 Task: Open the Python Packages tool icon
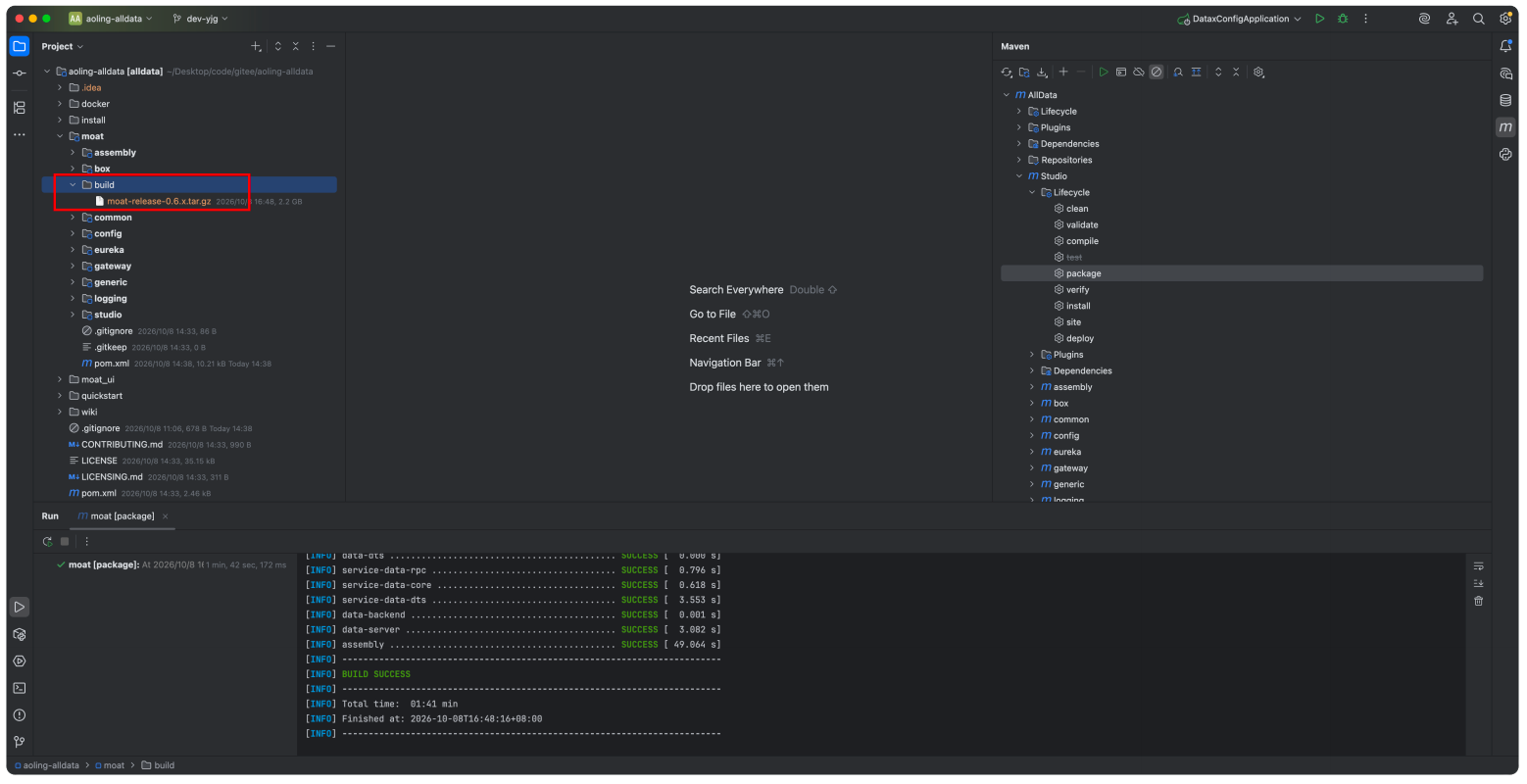point(1505,154)
